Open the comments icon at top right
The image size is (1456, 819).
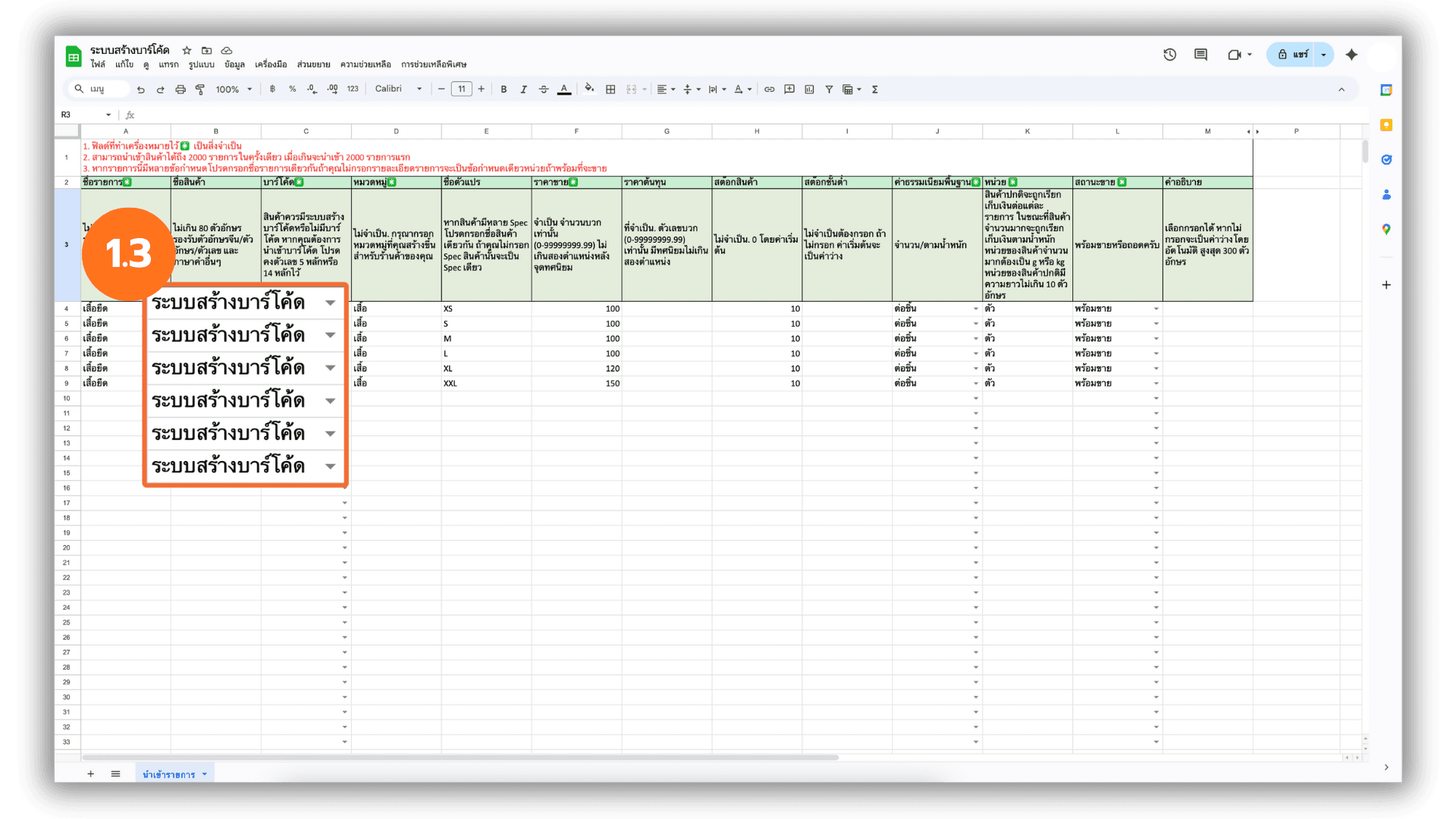1200,55
